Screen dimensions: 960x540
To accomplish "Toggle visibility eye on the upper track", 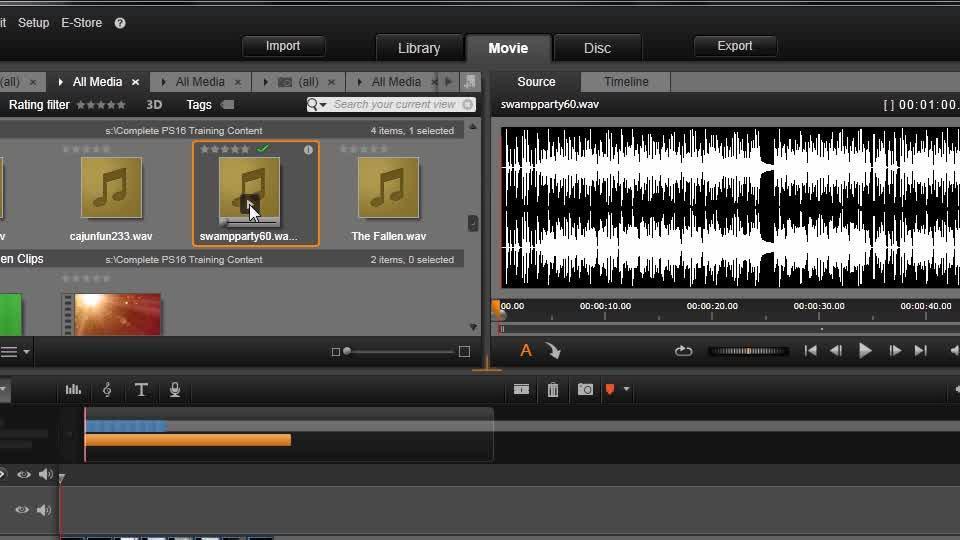I will (24, 474).
